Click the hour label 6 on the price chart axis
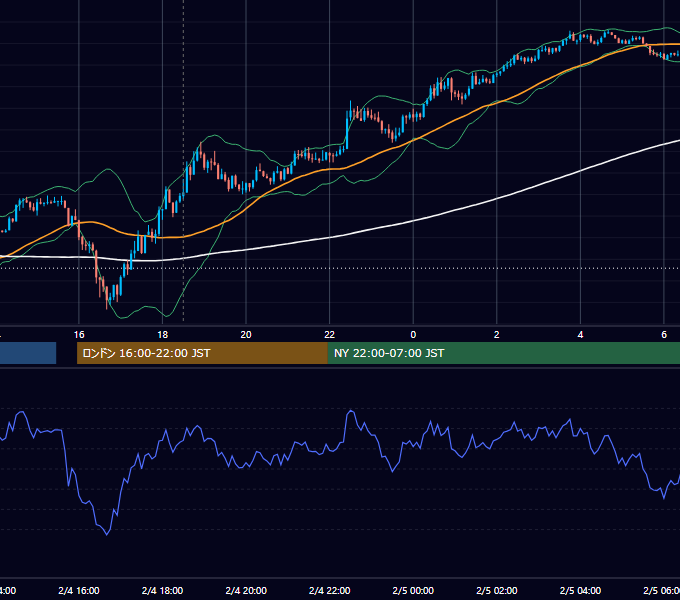 pyautogui.click(x=664, y=335)
